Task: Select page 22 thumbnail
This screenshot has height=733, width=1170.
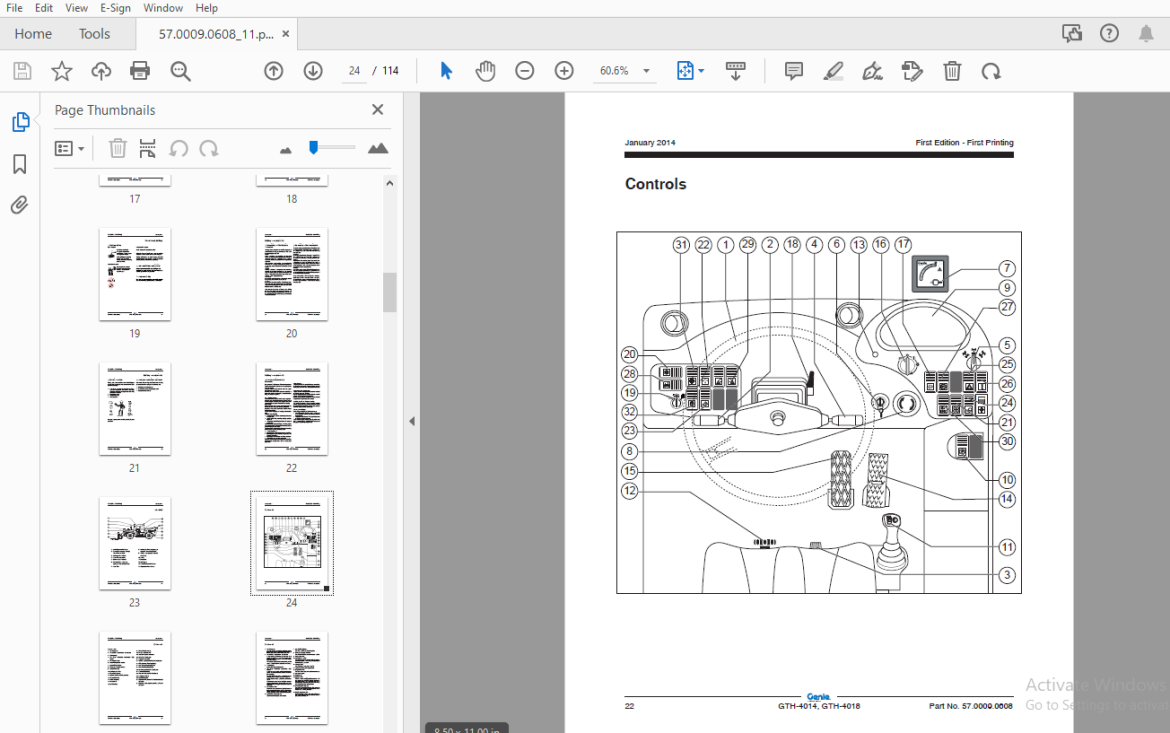Action: tap(292, 409)
